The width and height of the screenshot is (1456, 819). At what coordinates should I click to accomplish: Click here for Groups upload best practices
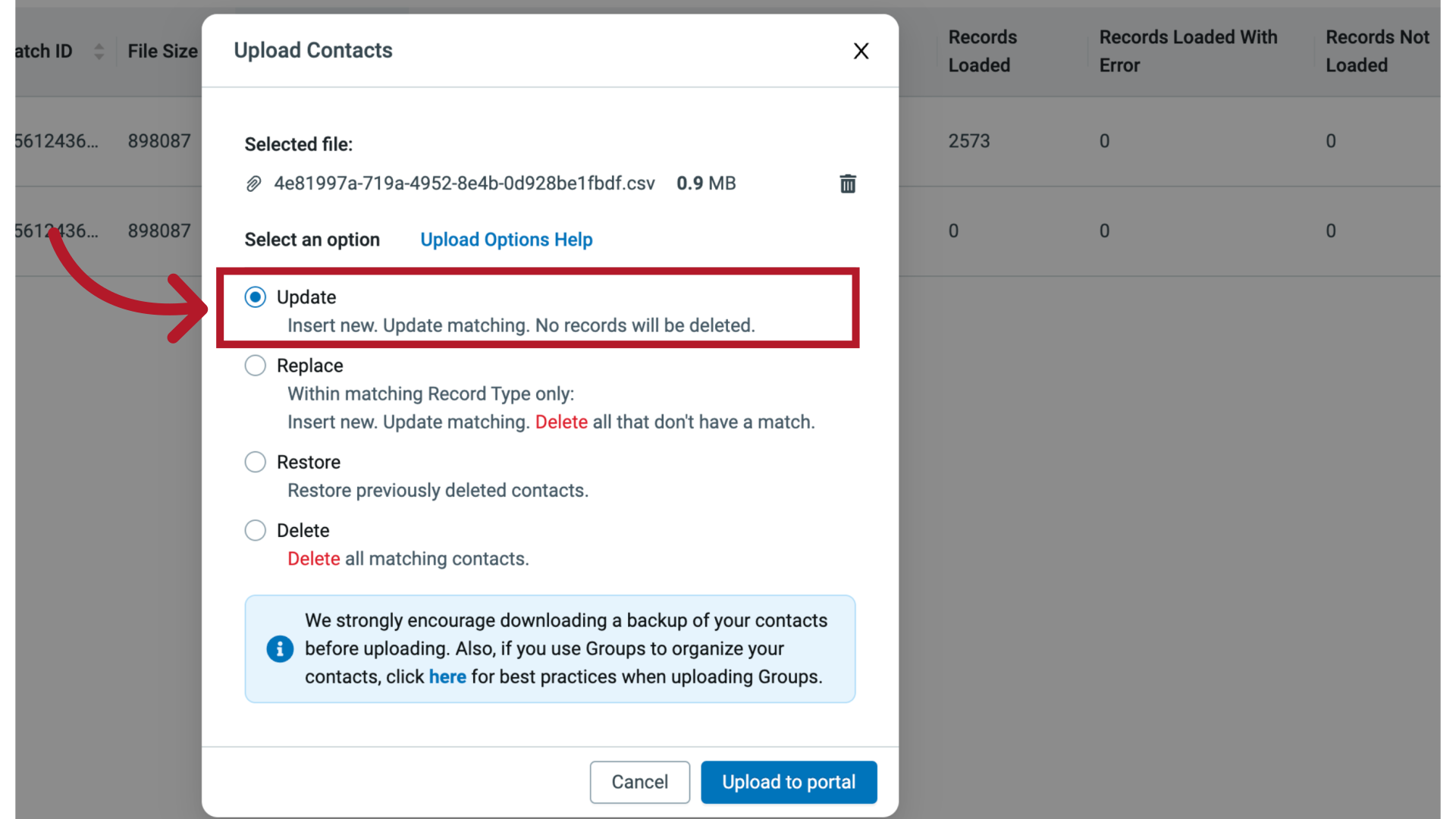point(447,676)
